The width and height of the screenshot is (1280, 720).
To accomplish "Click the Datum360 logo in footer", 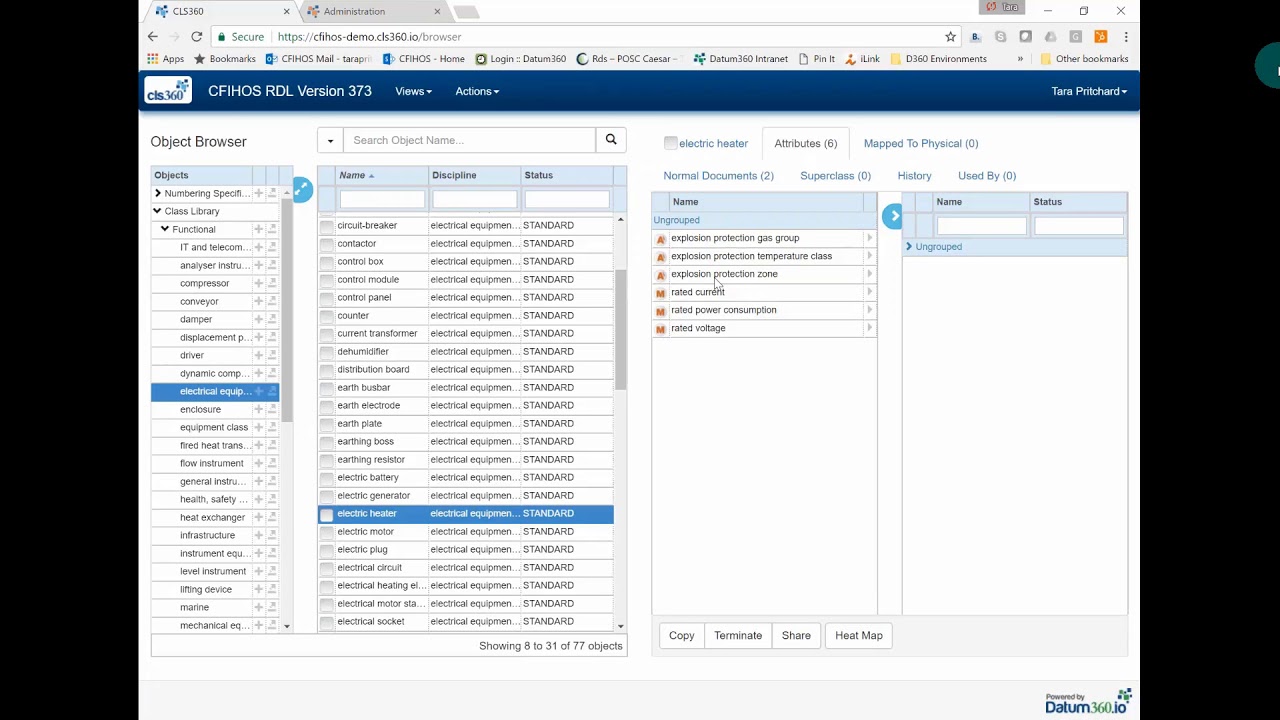I will [x=1088, y=701].
